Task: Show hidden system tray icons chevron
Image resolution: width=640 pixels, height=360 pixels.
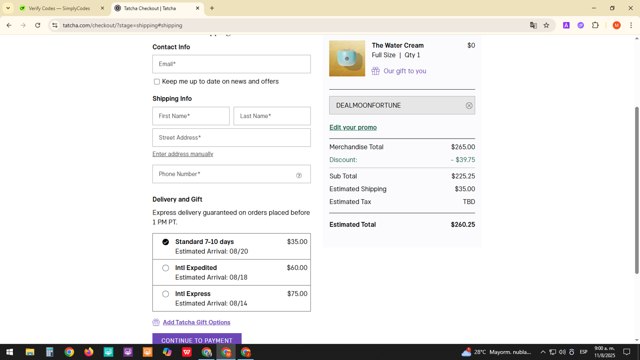Action: (x=542, y=352)
